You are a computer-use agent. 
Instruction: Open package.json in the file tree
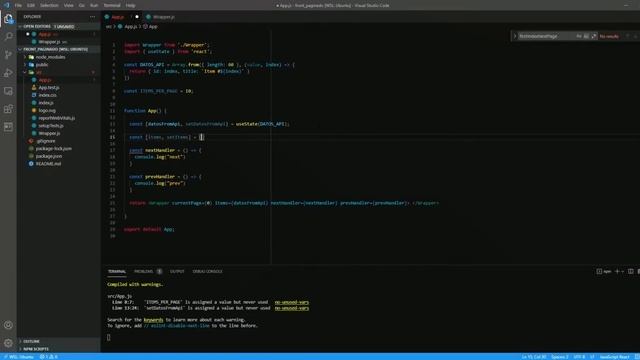coord(49,156)
